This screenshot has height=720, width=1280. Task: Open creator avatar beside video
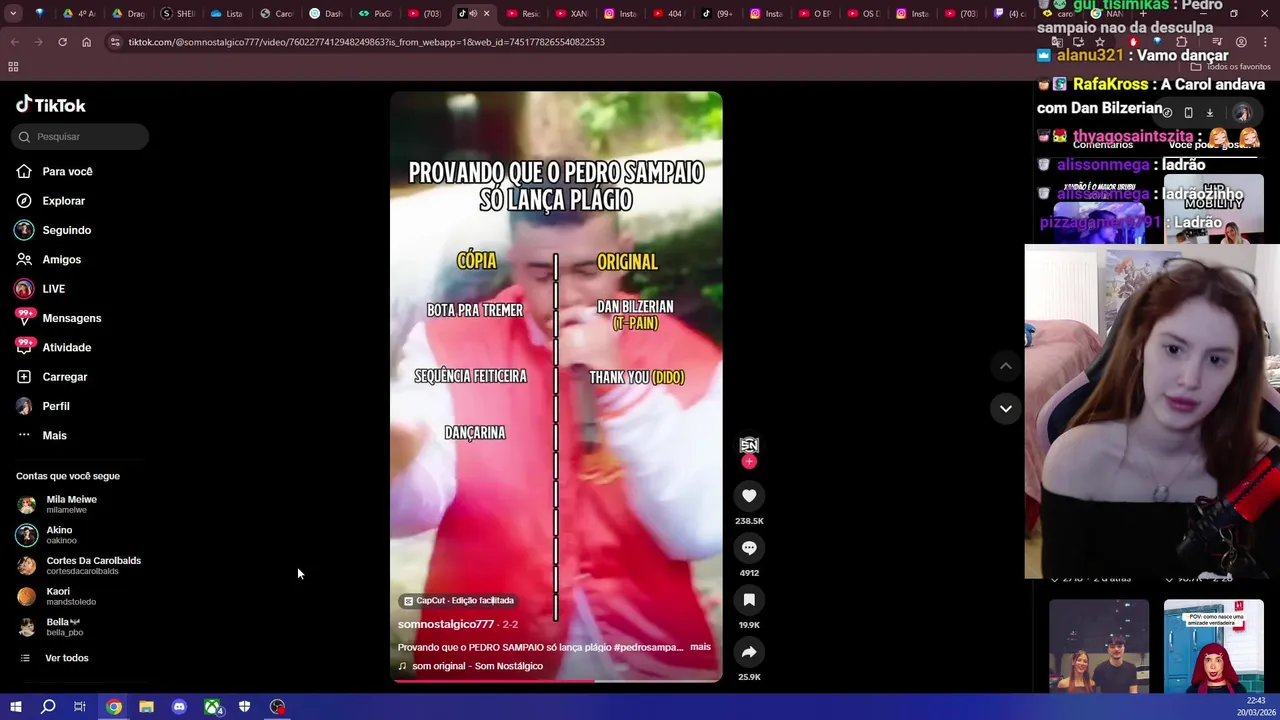tap(749, 445)
